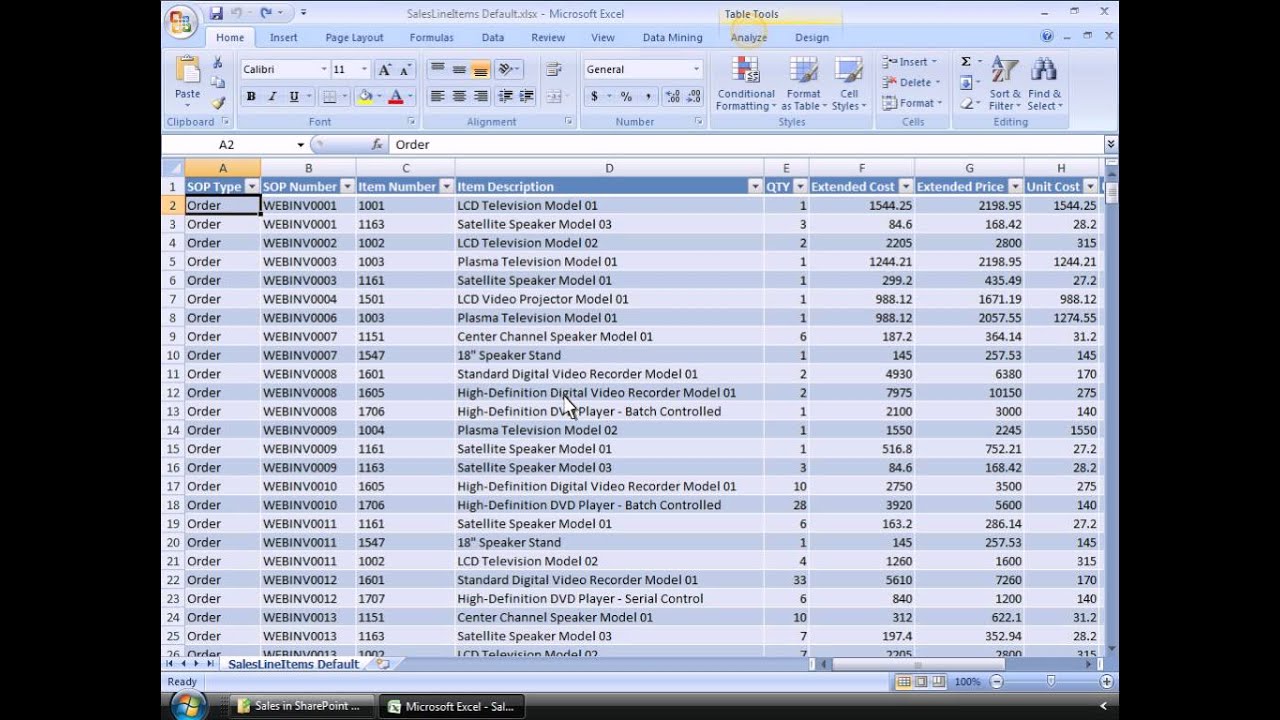Open the Analyze Table Tools tab
This screenshot has height=720, width=1280.
point(748,38)
